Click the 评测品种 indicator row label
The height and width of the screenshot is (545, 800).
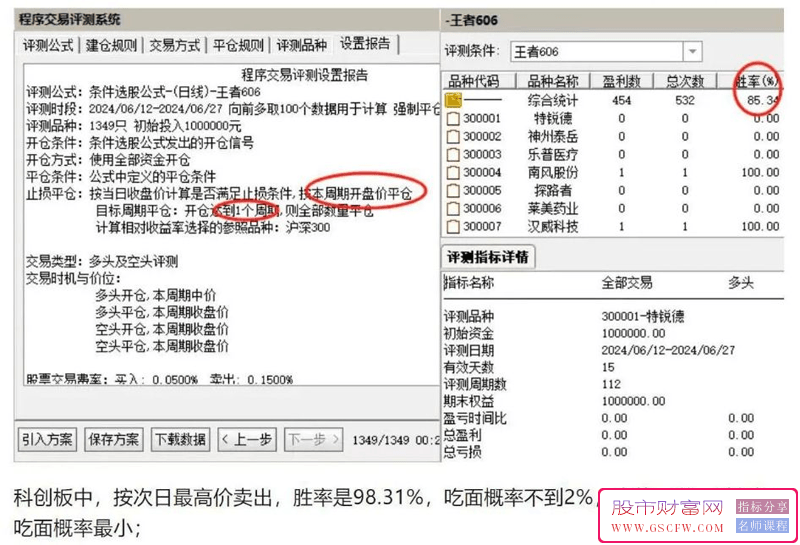468,316
